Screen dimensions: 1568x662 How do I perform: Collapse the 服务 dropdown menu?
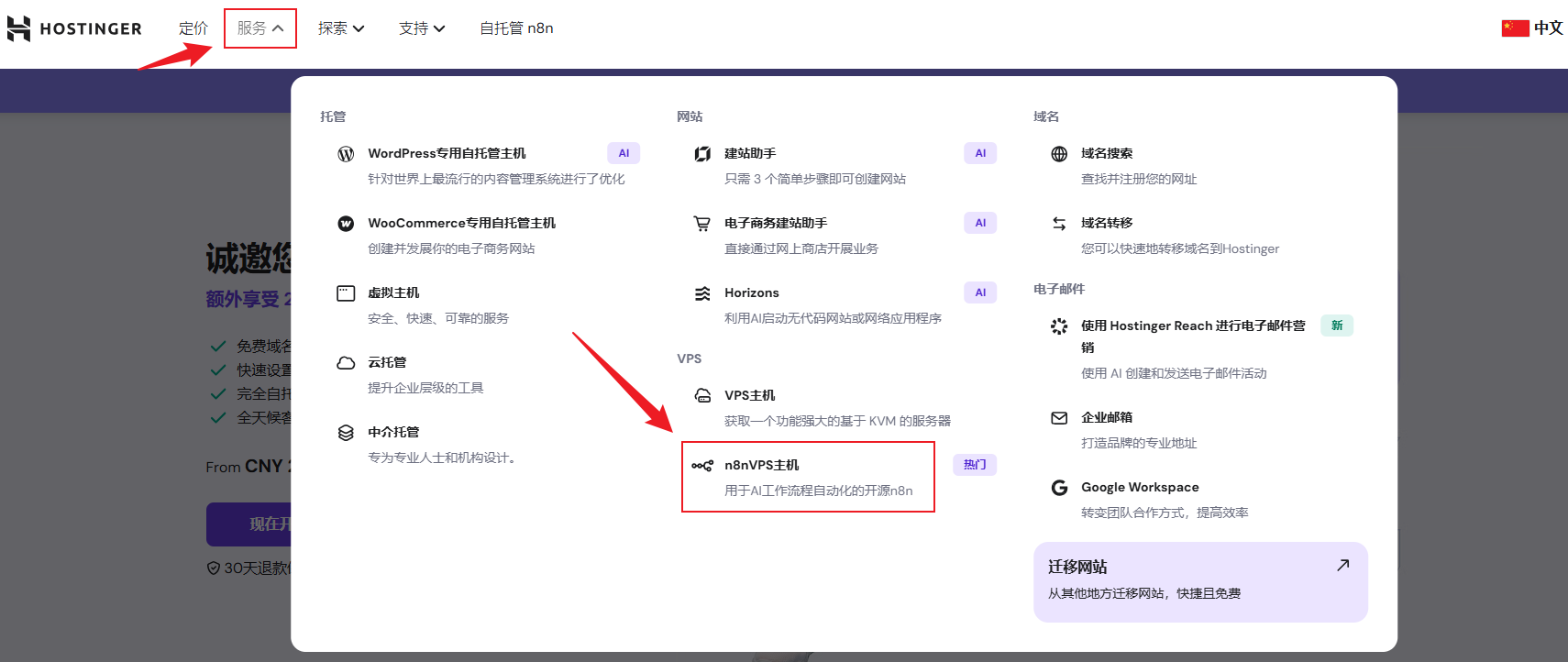[x=259, y=28]
